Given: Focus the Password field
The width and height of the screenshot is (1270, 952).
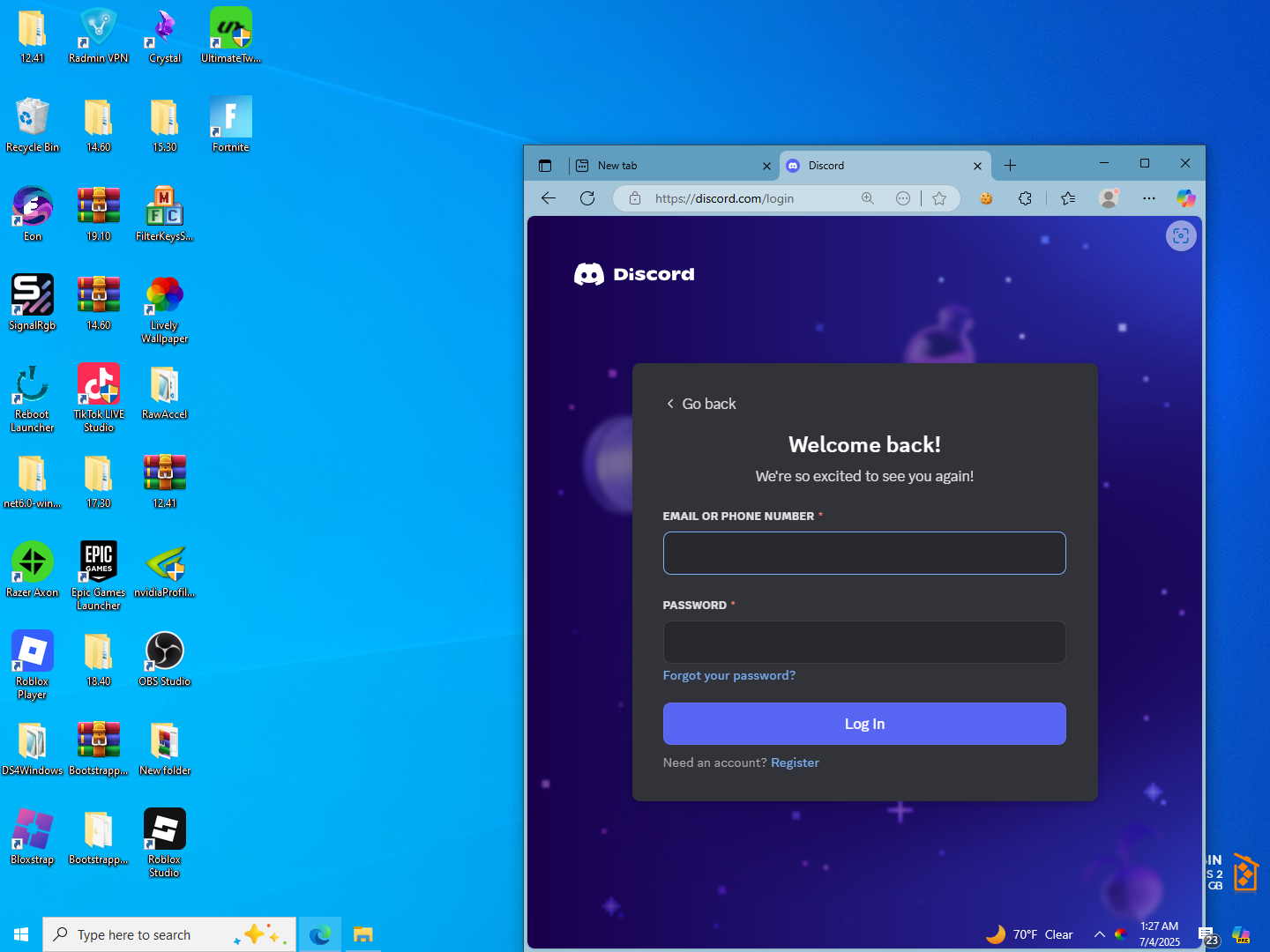Looking at the screenshot, I should pos(864,642).
